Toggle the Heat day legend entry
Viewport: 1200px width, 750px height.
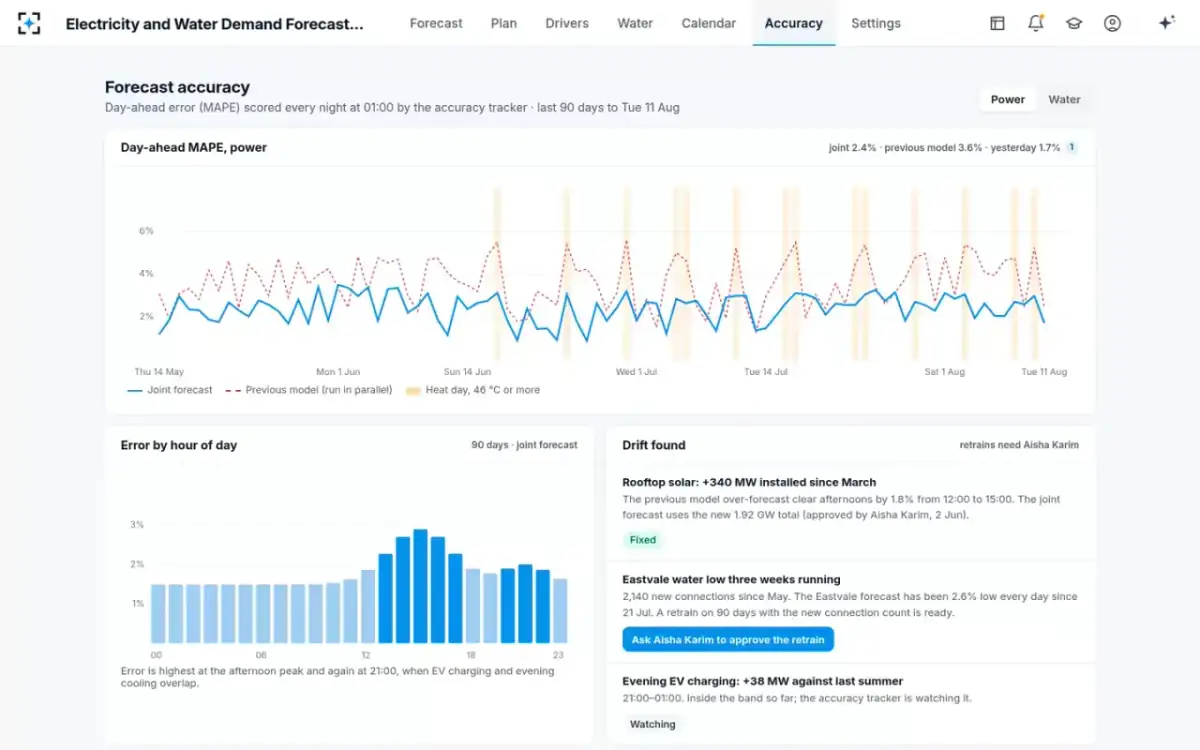[x=472, y=390]
